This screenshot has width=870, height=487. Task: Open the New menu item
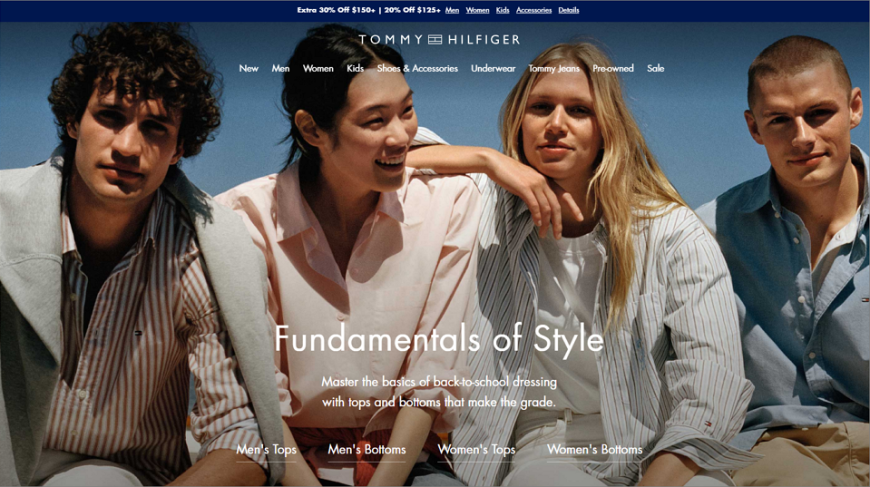249,68
